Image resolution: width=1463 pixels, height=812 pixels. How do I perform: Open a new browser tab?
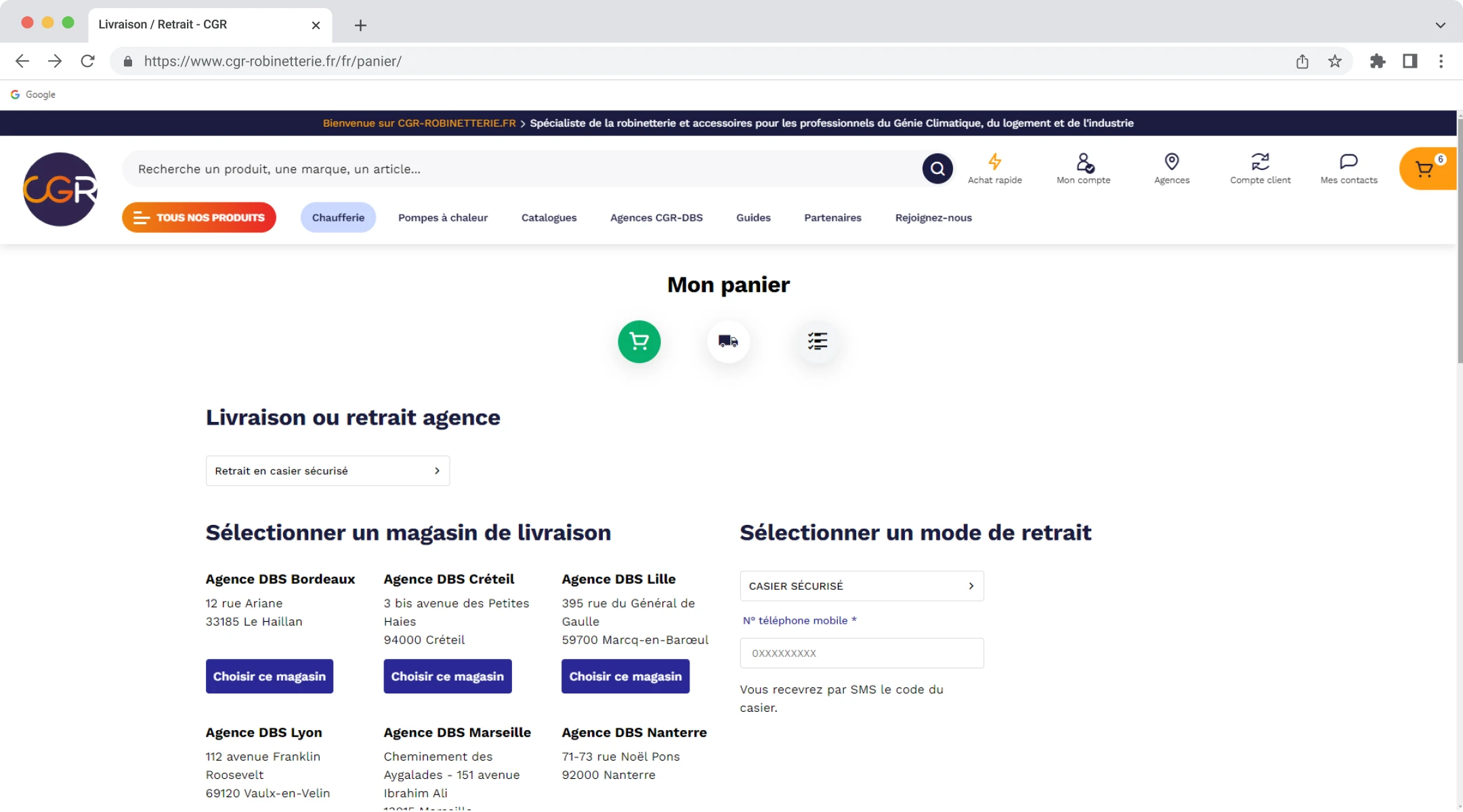click(x=360, y=26)
